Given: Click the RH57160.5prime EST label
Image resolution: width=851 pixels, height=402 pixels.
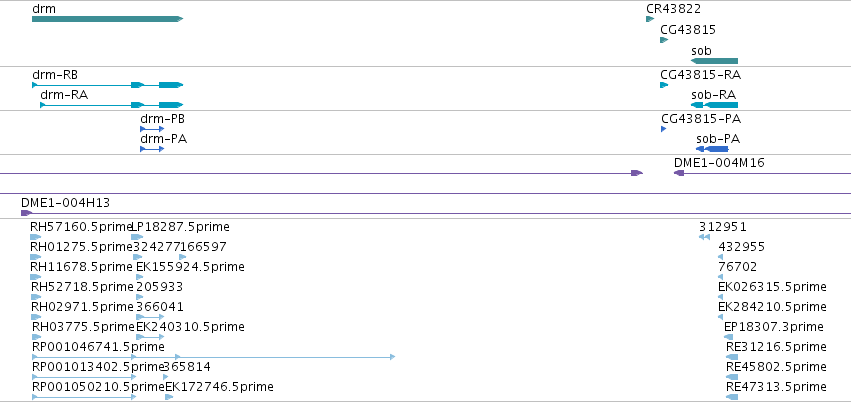Looking at the screenshot, I should [81, 227].
